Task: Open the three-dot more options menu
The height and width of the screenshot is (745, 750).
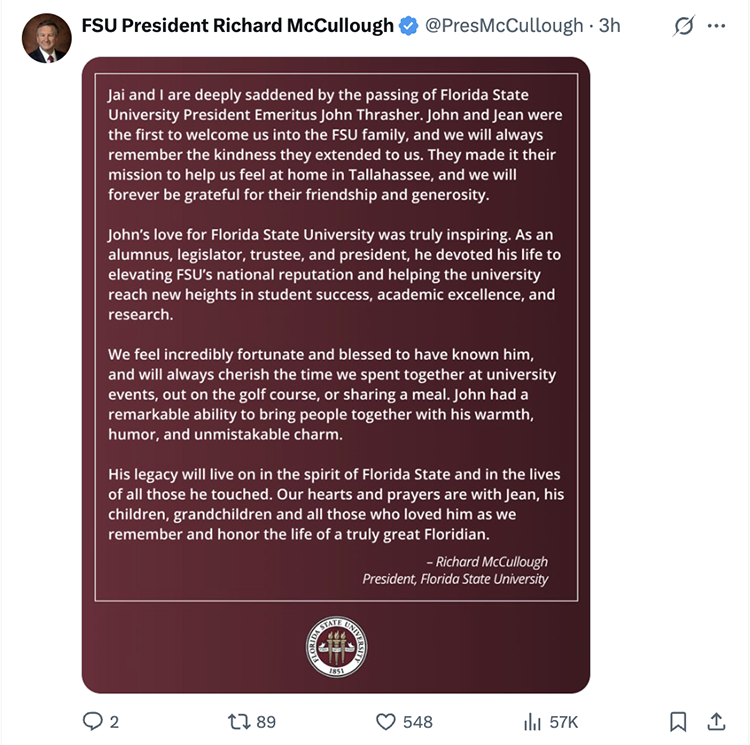Action: click(x=716, y=26)
